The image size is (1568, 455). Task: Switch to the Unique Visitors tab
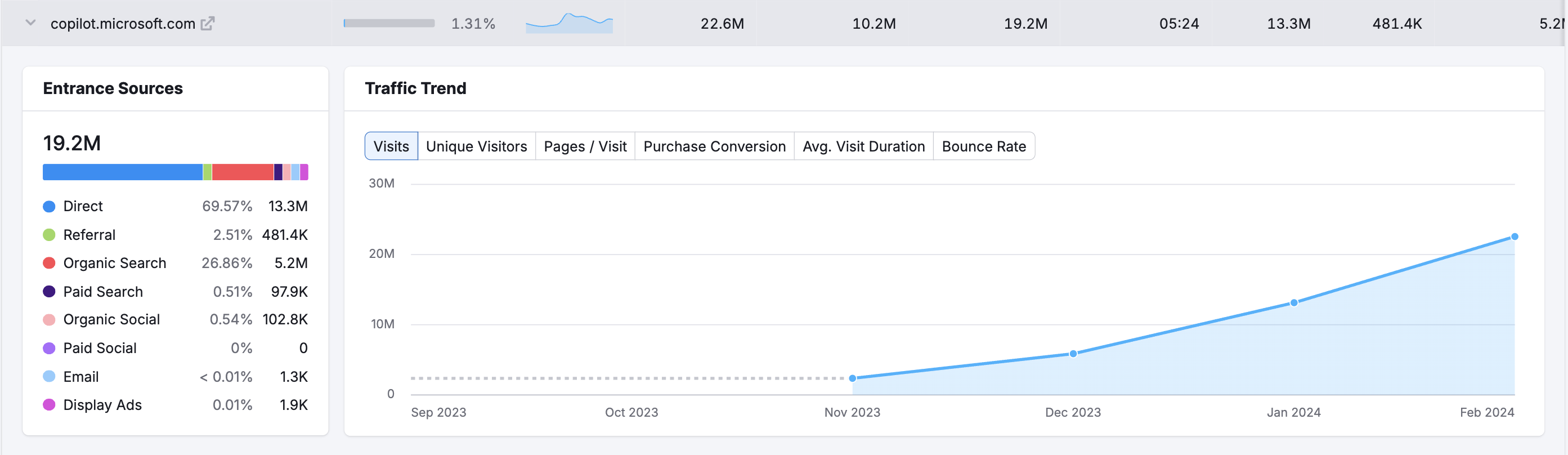[476, 146]
